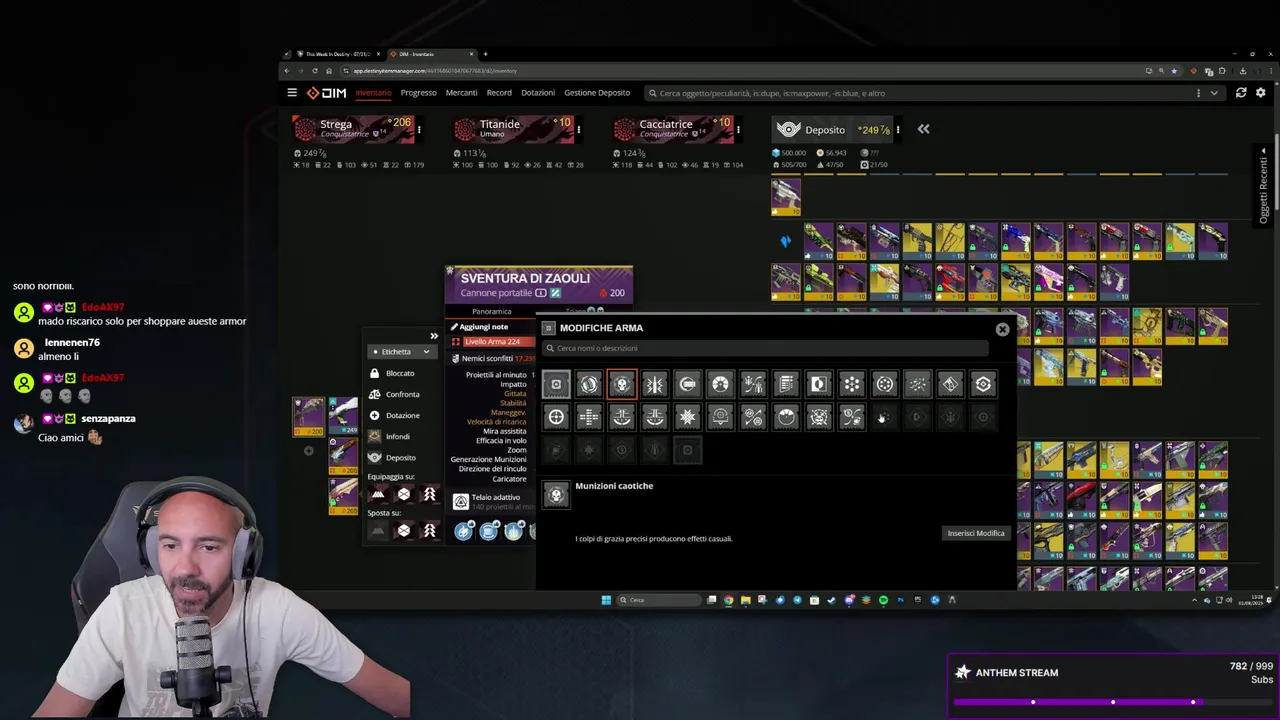Open Strega character three-dot menu
This screenshot has height=720, width=1280.
418,129
